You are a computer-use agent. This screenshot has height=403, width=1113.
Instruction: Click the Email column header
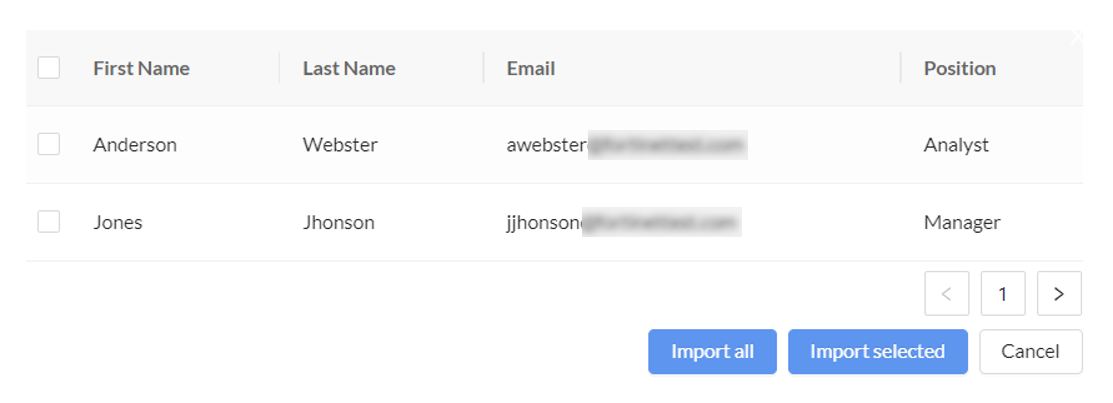531,69
